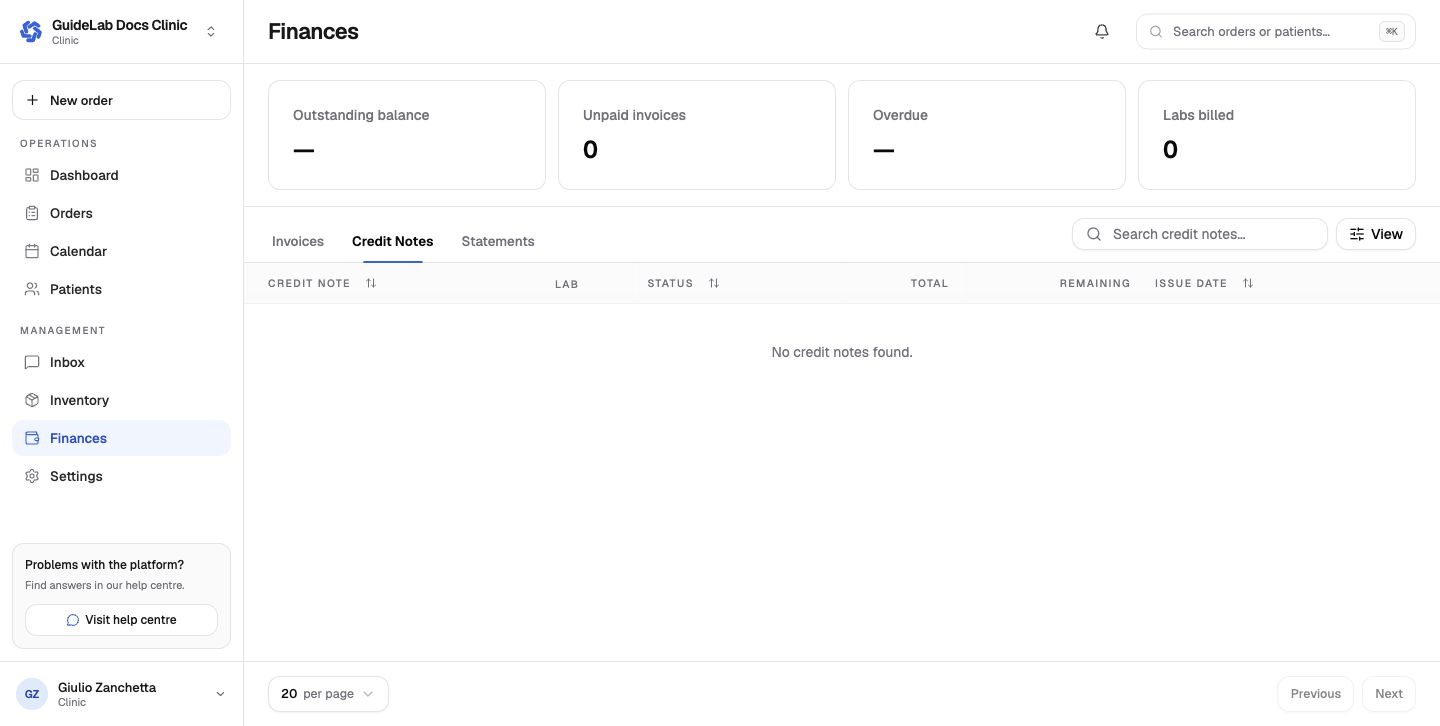Create a New order
1440x726 pixels.
click(x=121, y=100)
